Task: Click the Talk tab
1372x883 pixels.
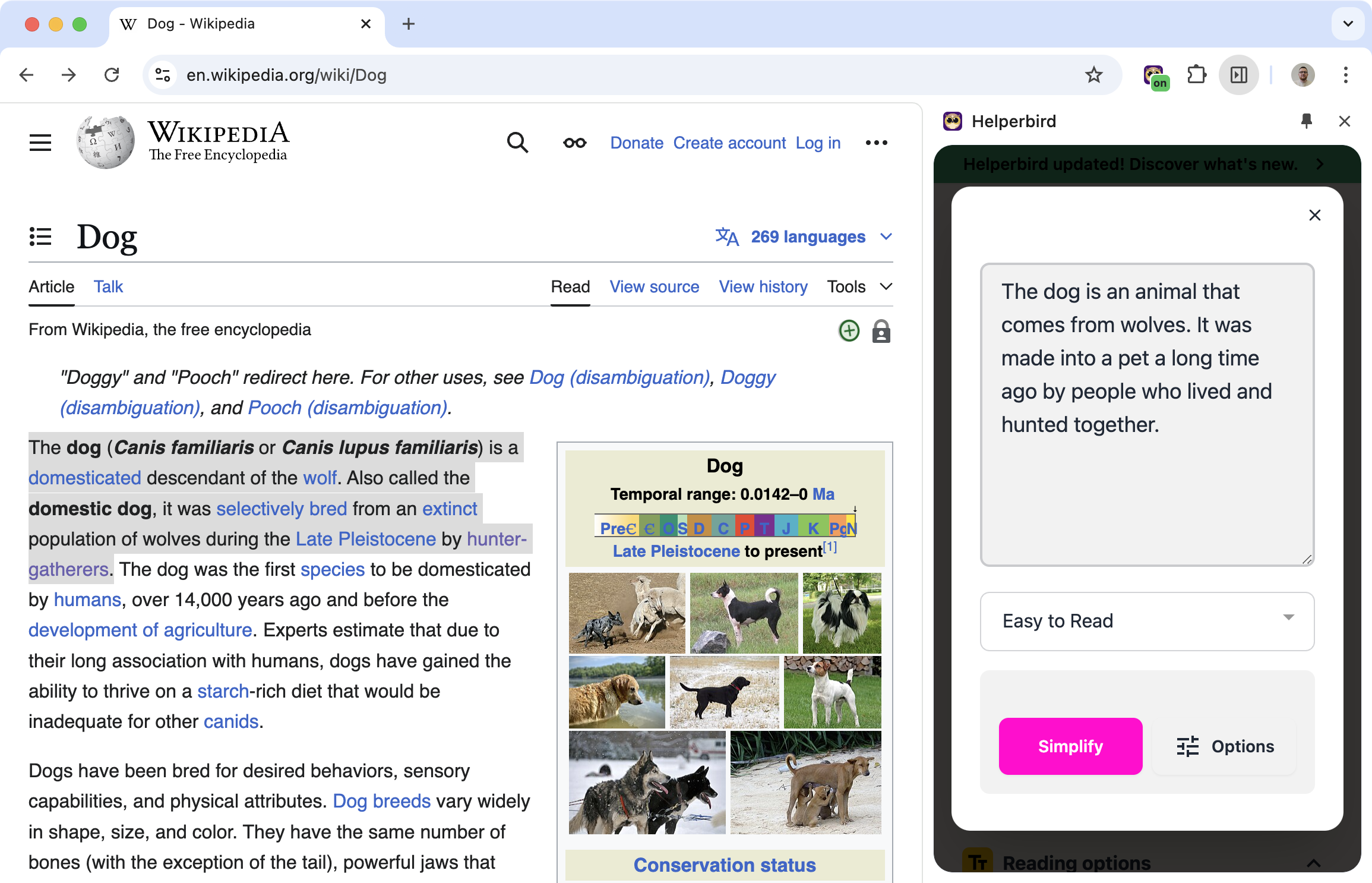Action: pos(108,287)
